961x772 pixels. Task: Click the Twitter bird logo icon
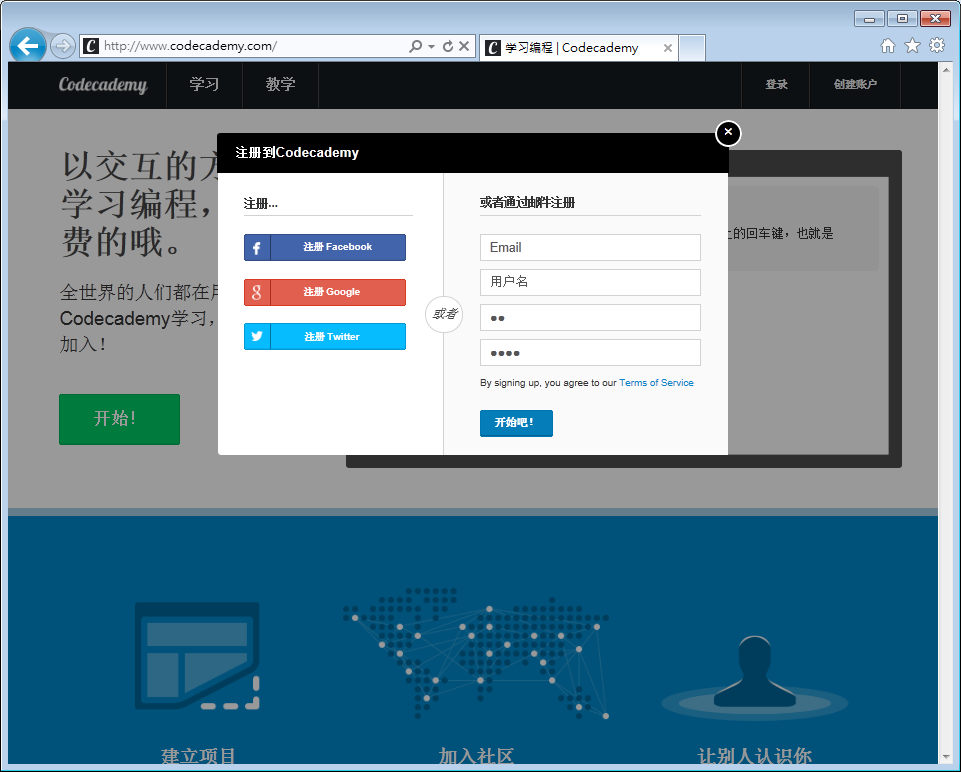[257, 336]
